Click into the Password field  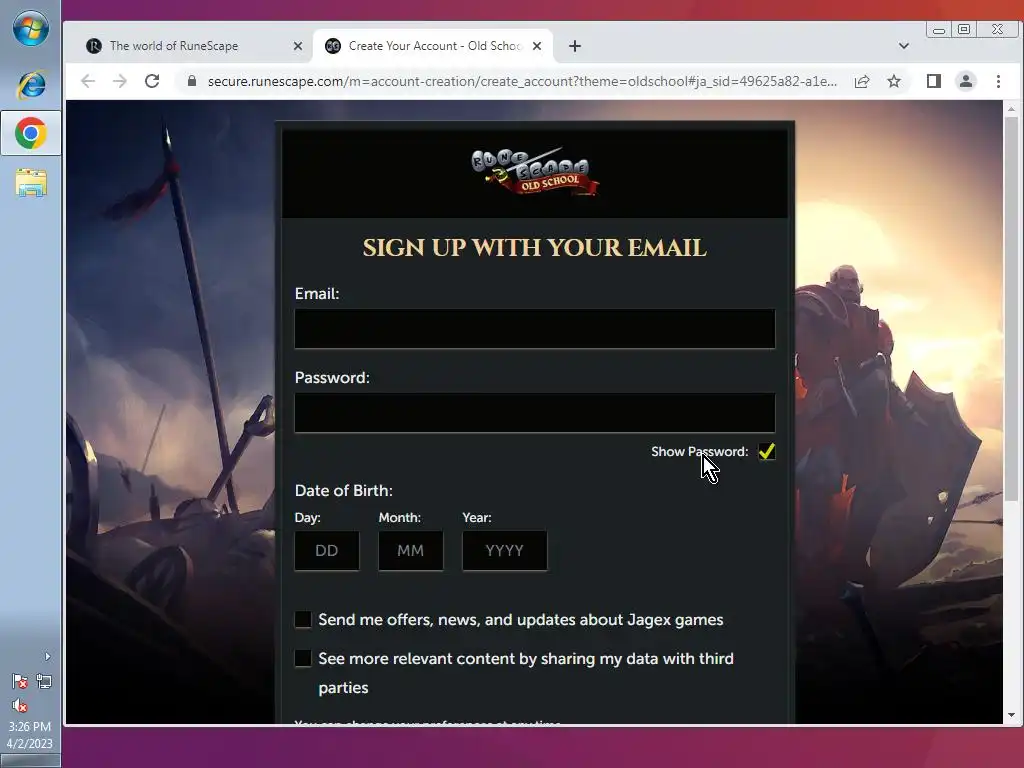pos(535,413)
